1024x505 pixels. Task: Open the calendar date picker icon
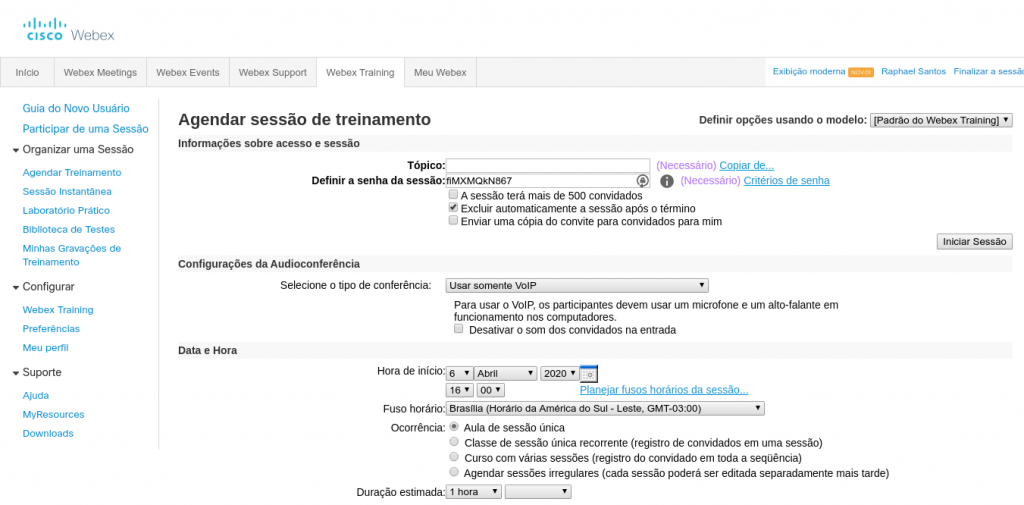point(588,374)
